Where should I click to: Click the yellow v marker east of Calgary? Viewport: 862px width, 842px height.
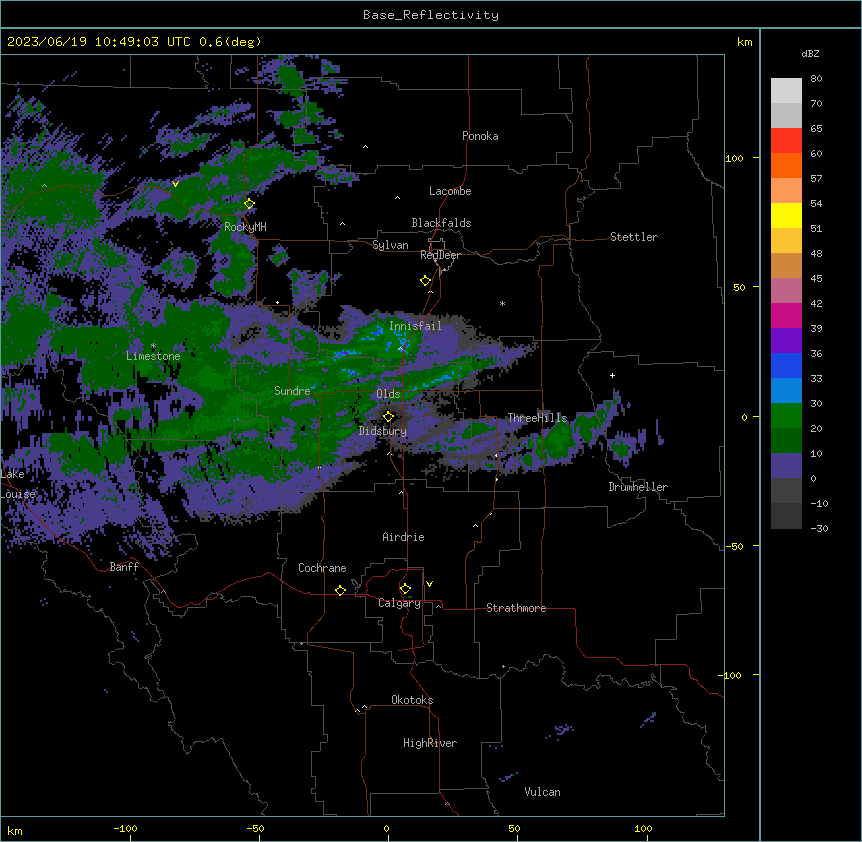pyautogui.click(x=429, y=584)
